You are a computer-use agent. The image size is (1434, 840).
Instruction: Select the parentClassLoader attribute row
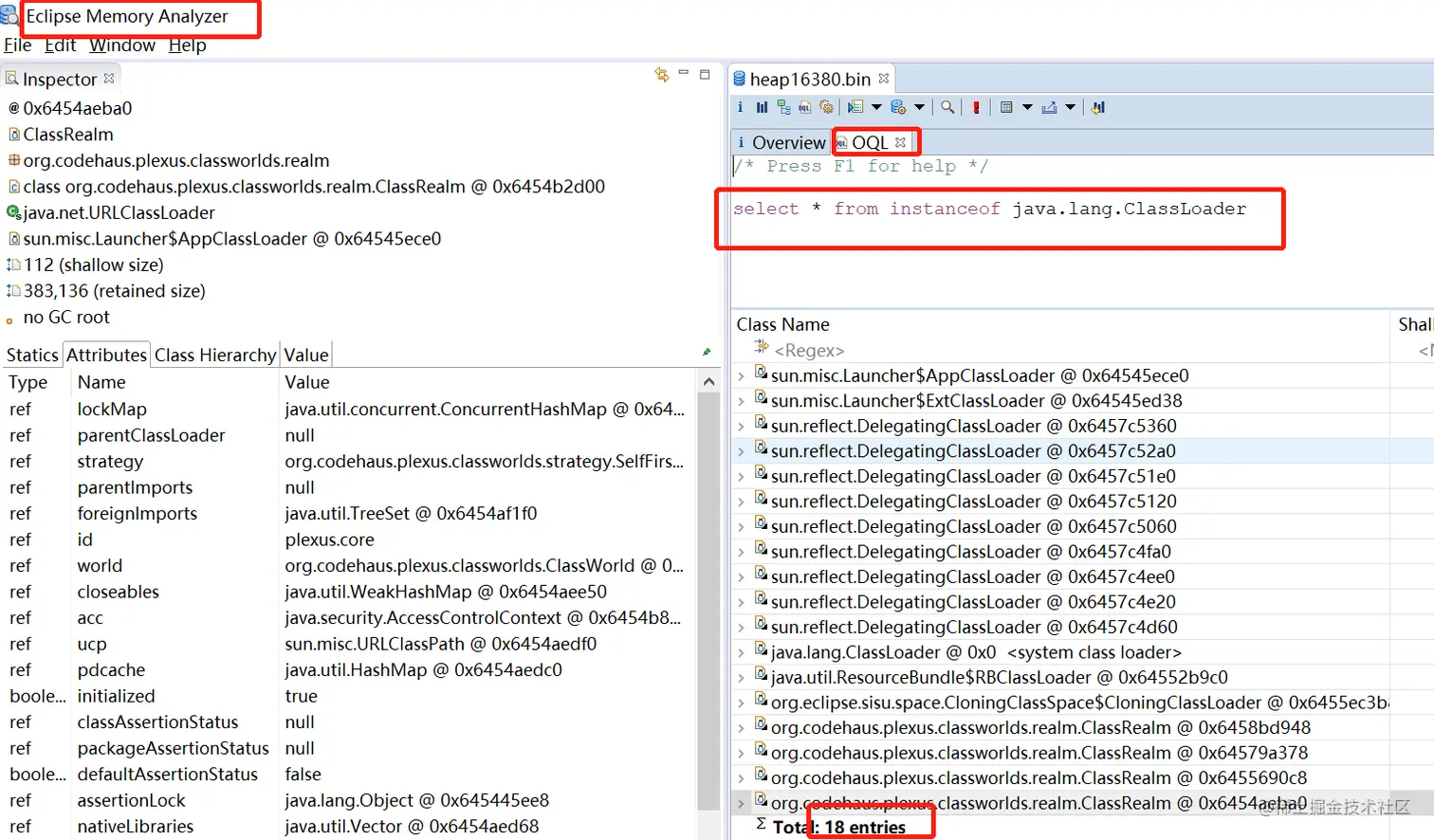349,435
